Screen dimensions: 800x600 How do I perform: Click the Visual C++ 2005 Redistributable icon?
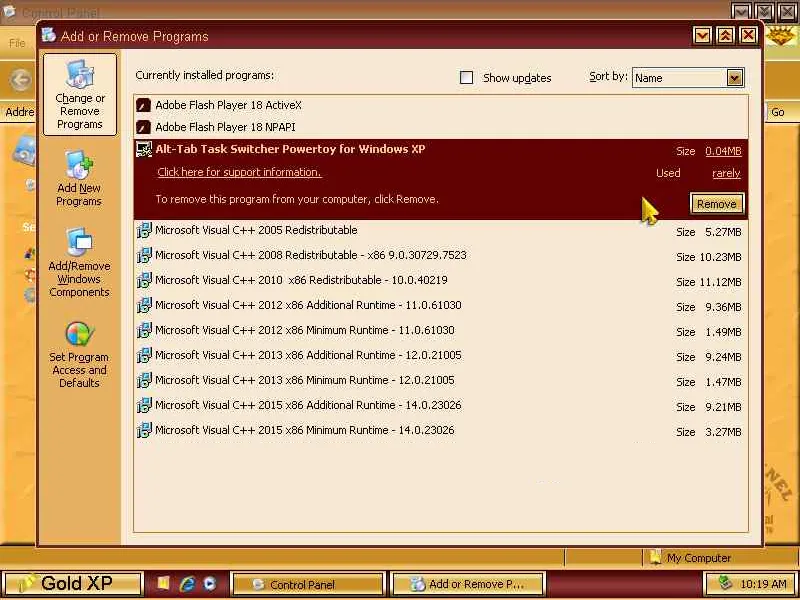pos(144,231)
